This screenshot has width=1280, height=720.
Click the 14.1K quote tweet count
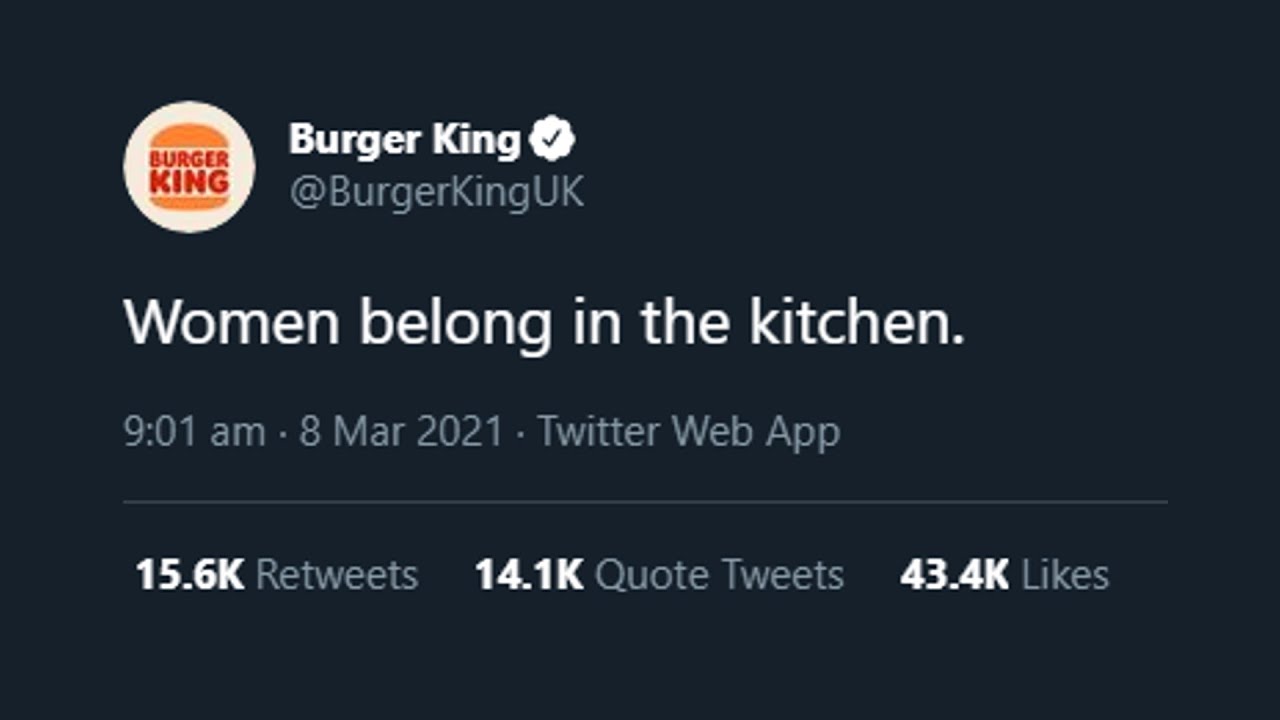(528, 575)
